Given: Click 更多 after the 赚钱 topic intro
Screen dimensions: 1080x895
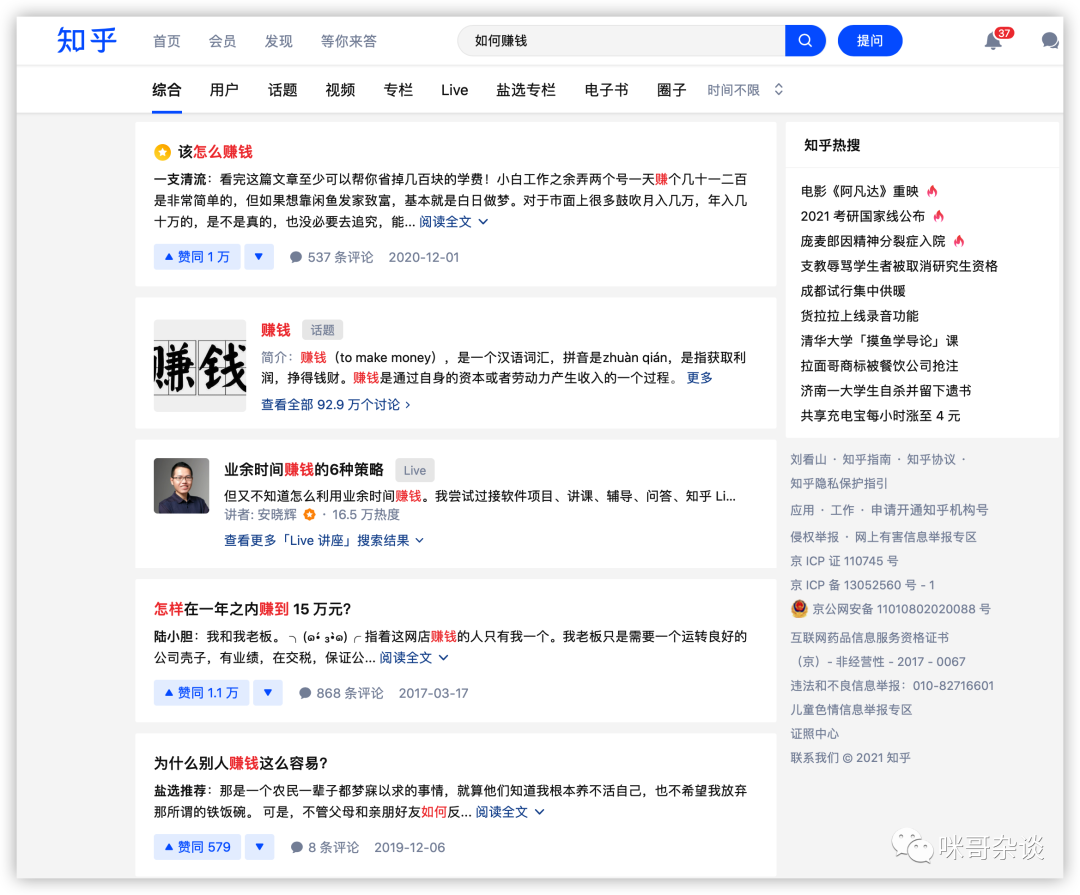Looking at the screenshot, I should (x=699, y=378).
